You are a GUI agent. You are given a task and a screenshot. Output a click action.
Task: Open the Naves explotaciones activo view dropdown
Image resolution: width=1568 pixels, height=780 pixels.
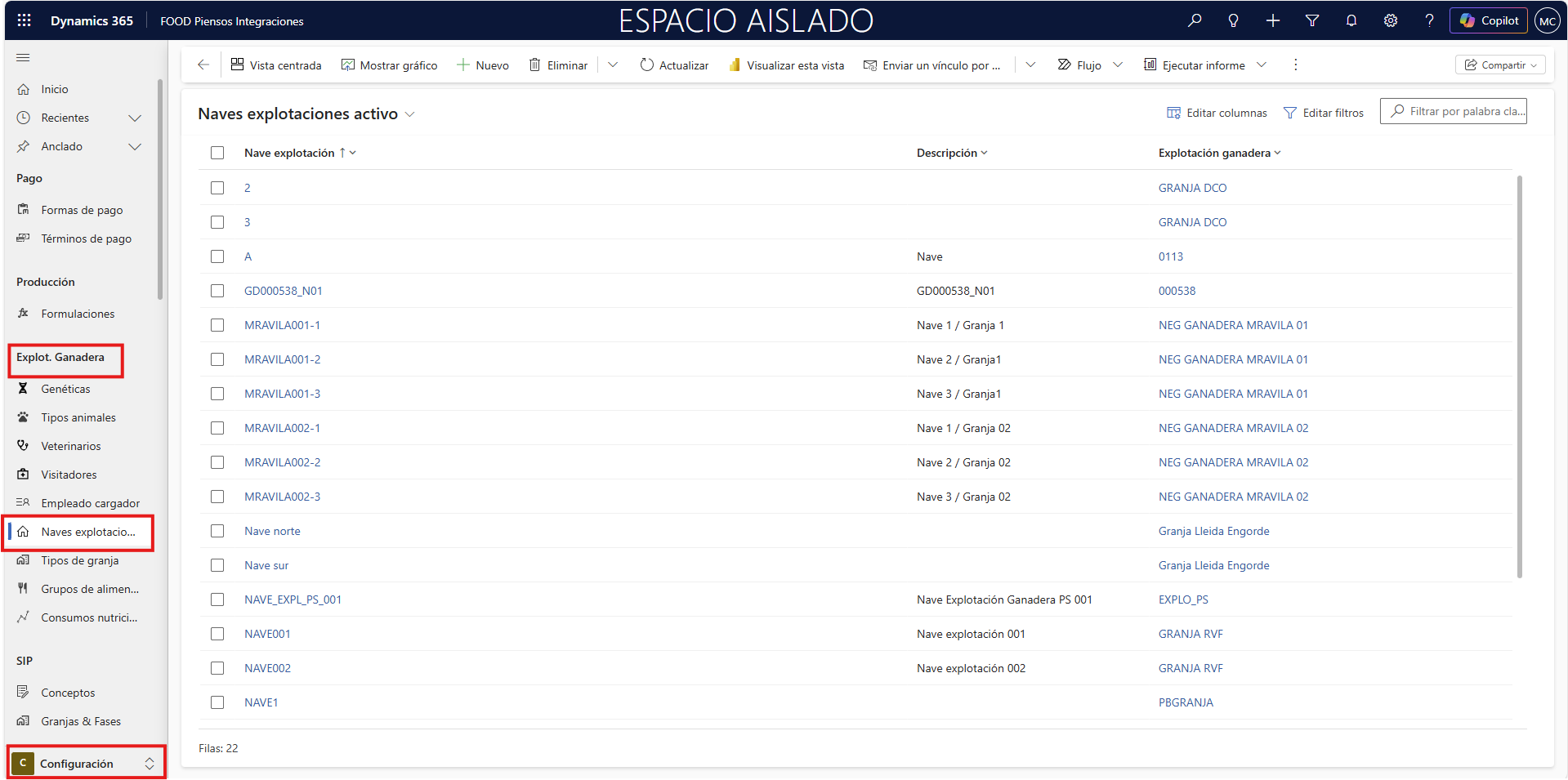pos(410,114)
